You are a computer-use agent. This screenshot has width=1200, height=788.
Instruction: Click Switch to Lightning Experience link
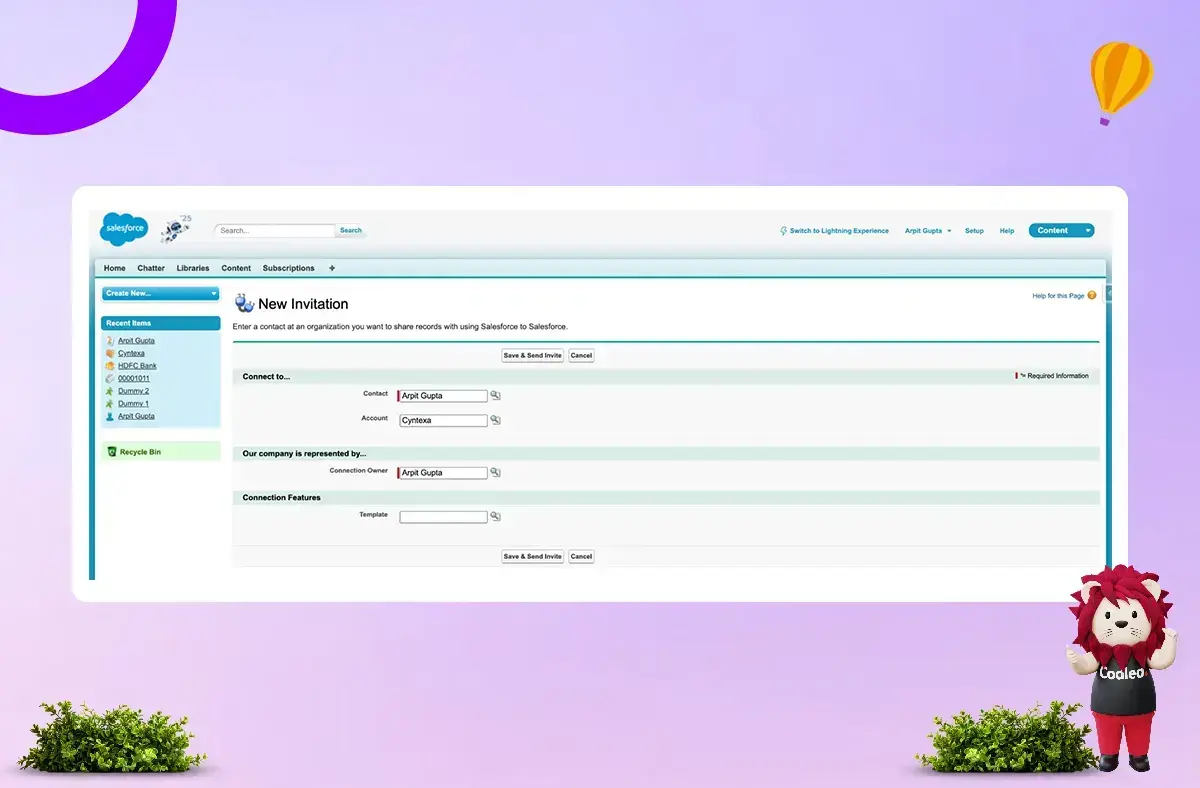[838, 231]
